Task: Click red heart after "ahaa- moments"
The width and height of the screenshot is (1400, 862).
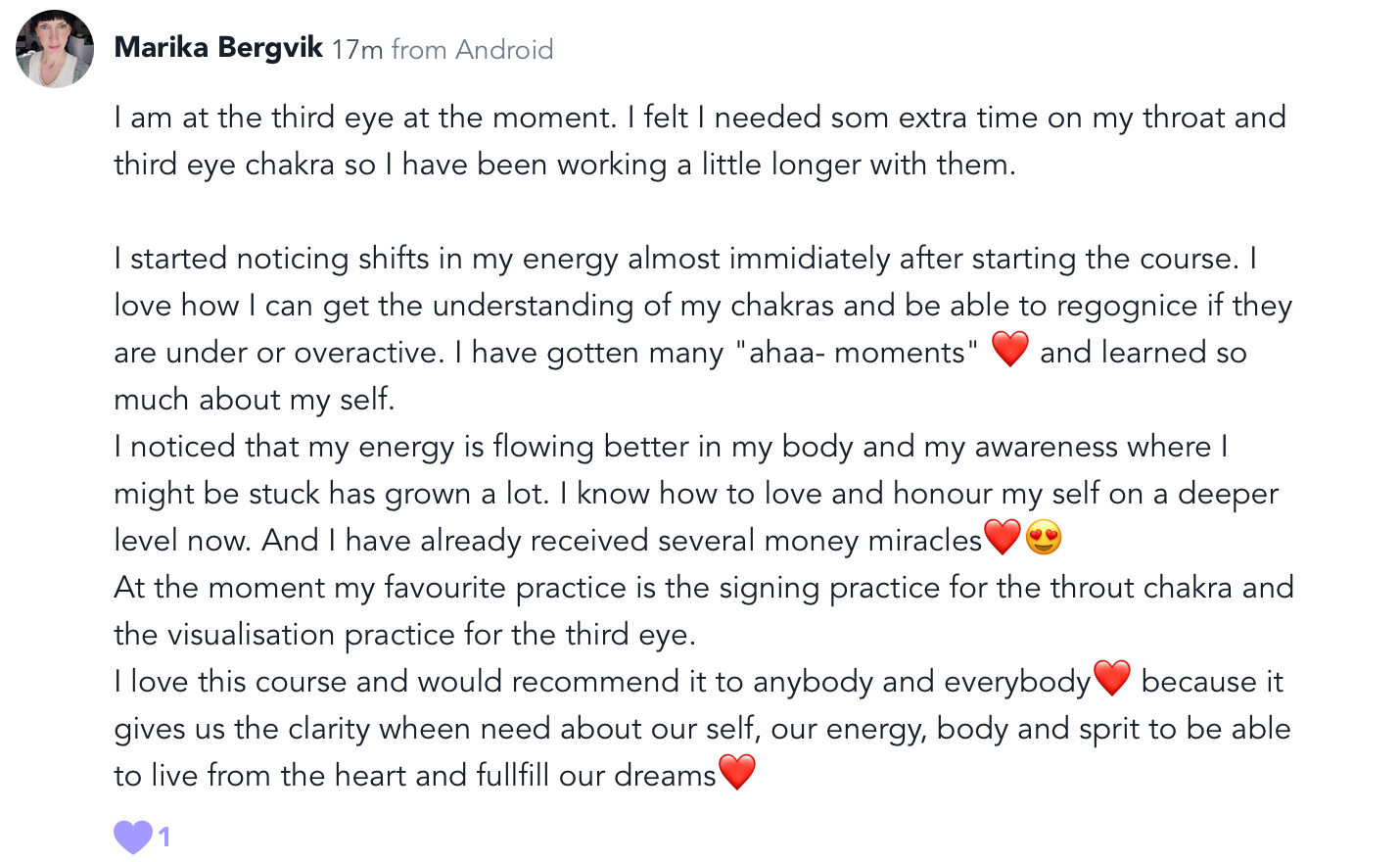Action: (x=1009, y=350)
